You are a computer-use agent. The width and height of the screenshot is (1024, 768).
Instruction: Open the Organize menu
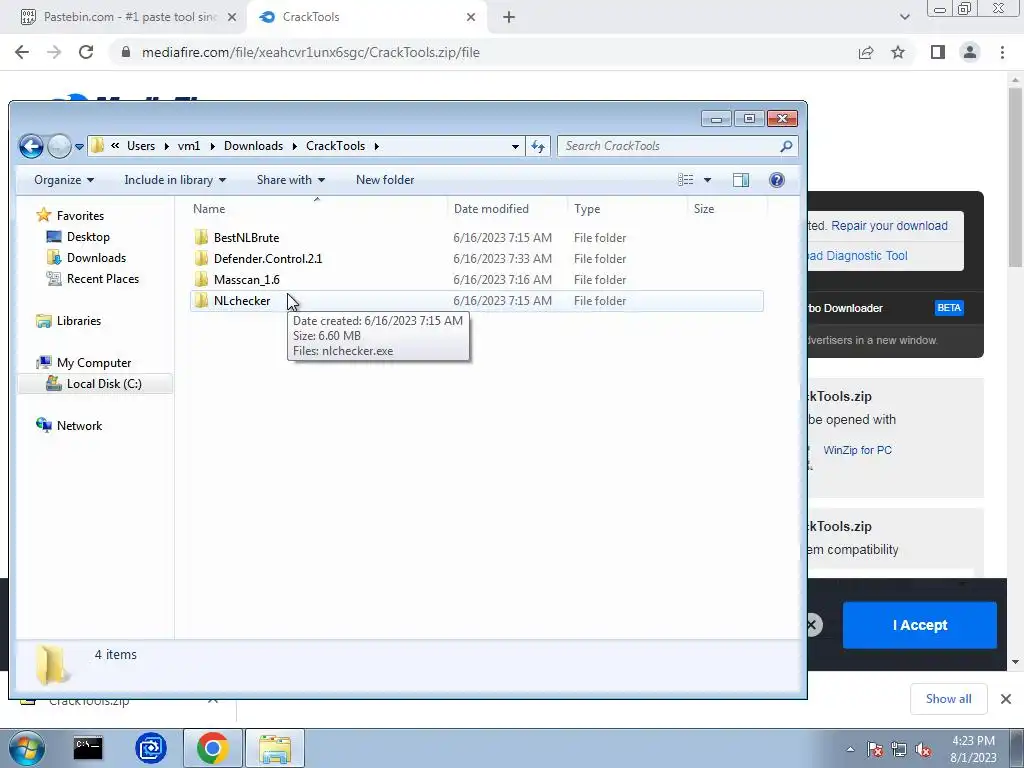[64, 180]
